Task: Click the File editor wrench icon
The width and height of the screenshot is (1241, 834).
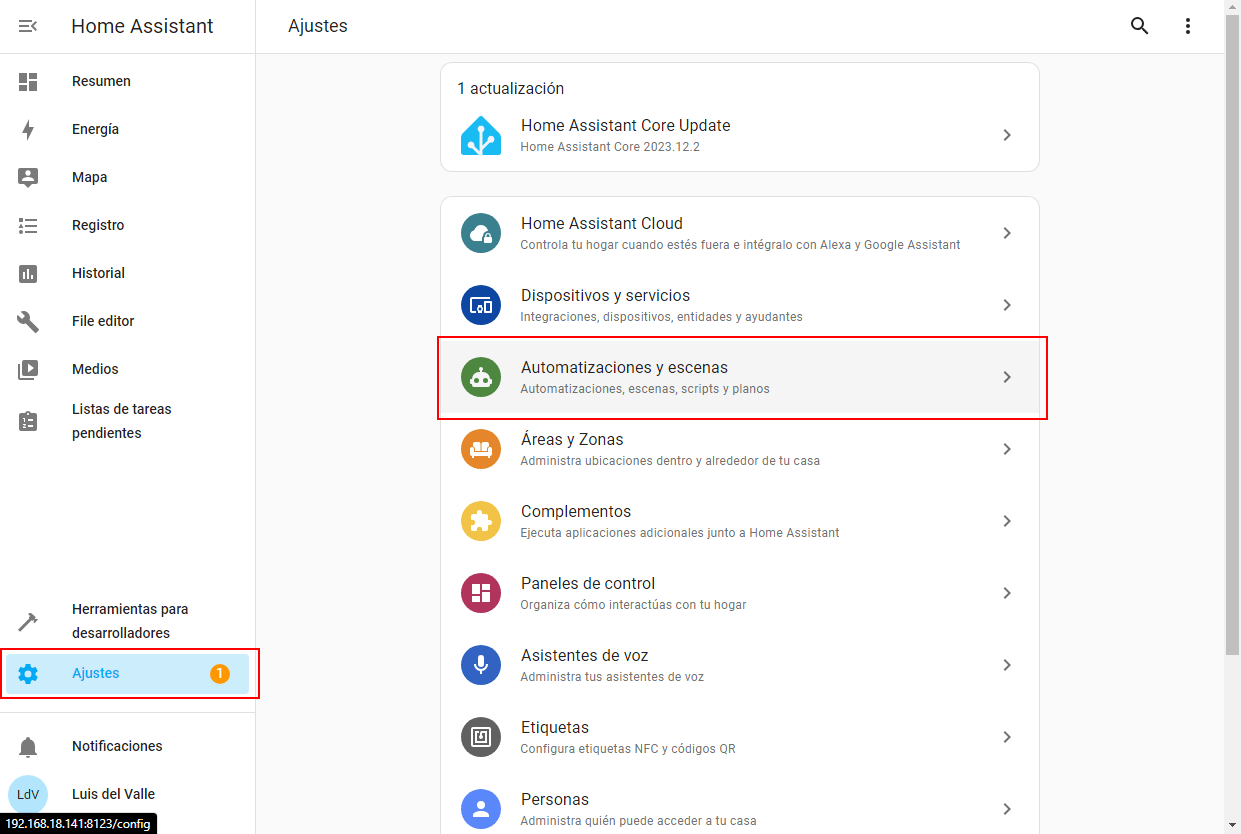Action: point(28,321)
